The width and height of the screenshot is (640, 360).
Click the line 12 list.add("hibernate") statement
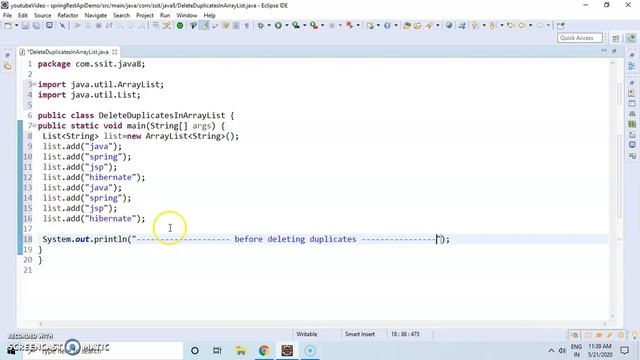[x=94, y=177]
